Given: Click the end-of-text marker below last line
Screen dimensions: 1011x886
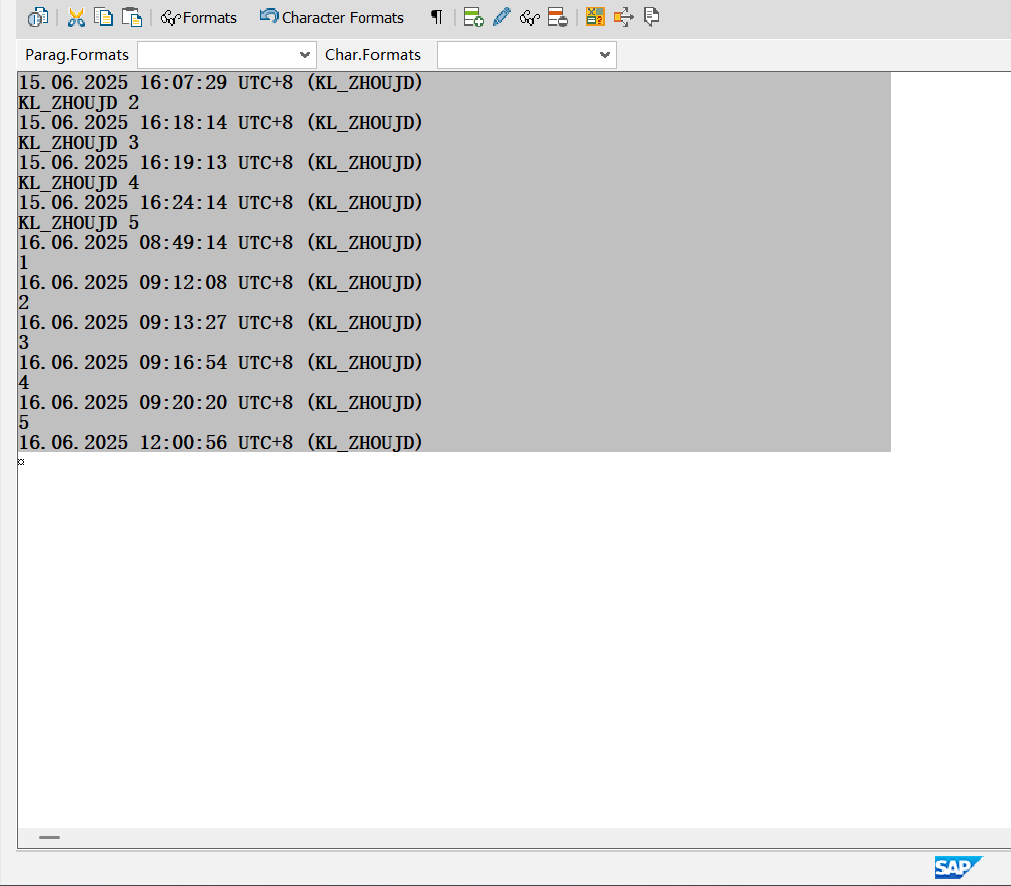Looking at the screenshot, I should click(x=21, y=462).
